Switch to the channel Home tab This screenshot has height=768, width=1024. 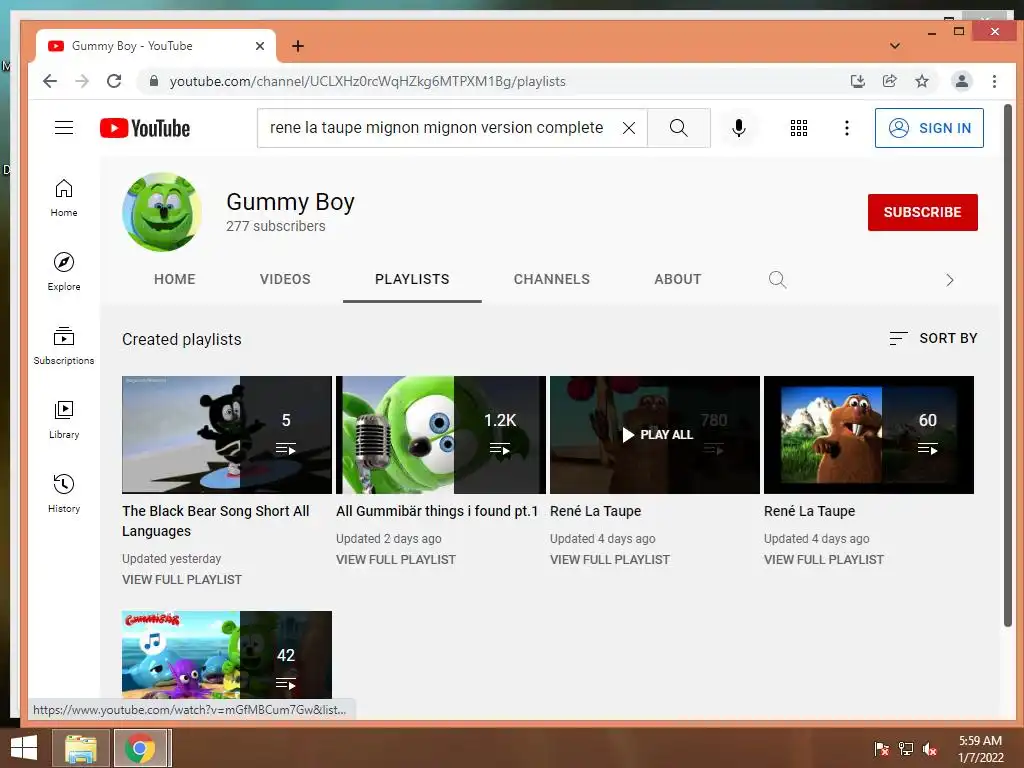pos(174,280)
